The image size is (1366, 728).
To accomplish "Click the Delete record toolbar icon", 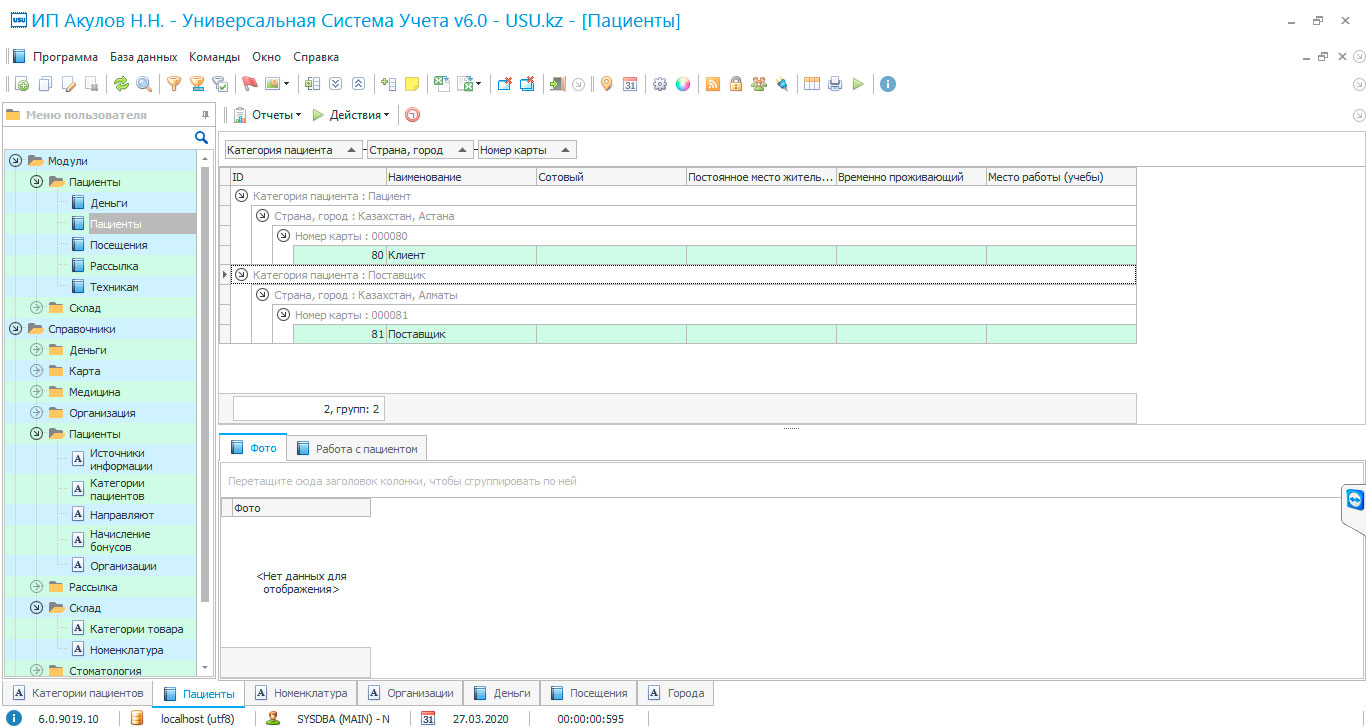I will (92, 84).
